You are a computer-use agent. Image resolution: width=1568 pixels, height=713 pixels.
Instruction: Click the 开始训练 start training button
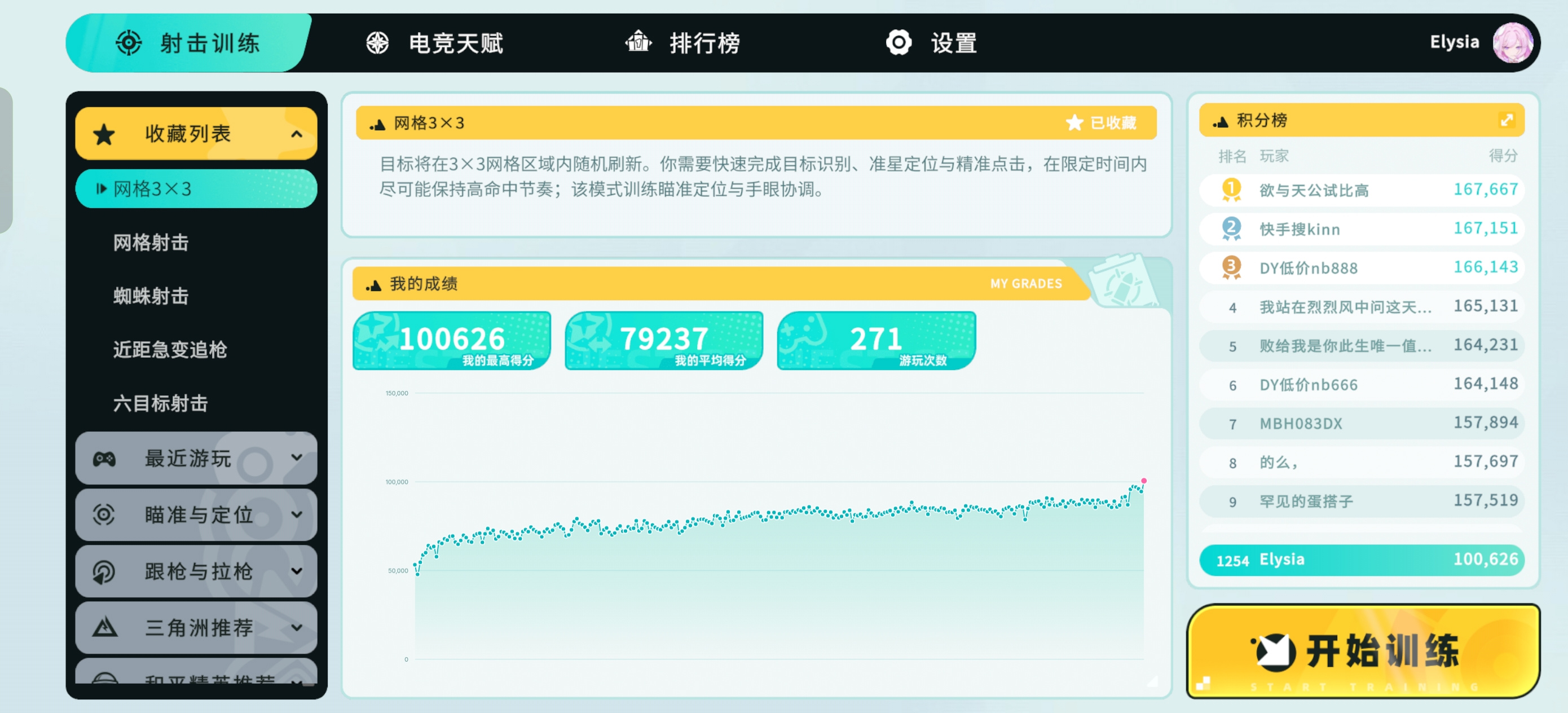tap(1363, 650)
